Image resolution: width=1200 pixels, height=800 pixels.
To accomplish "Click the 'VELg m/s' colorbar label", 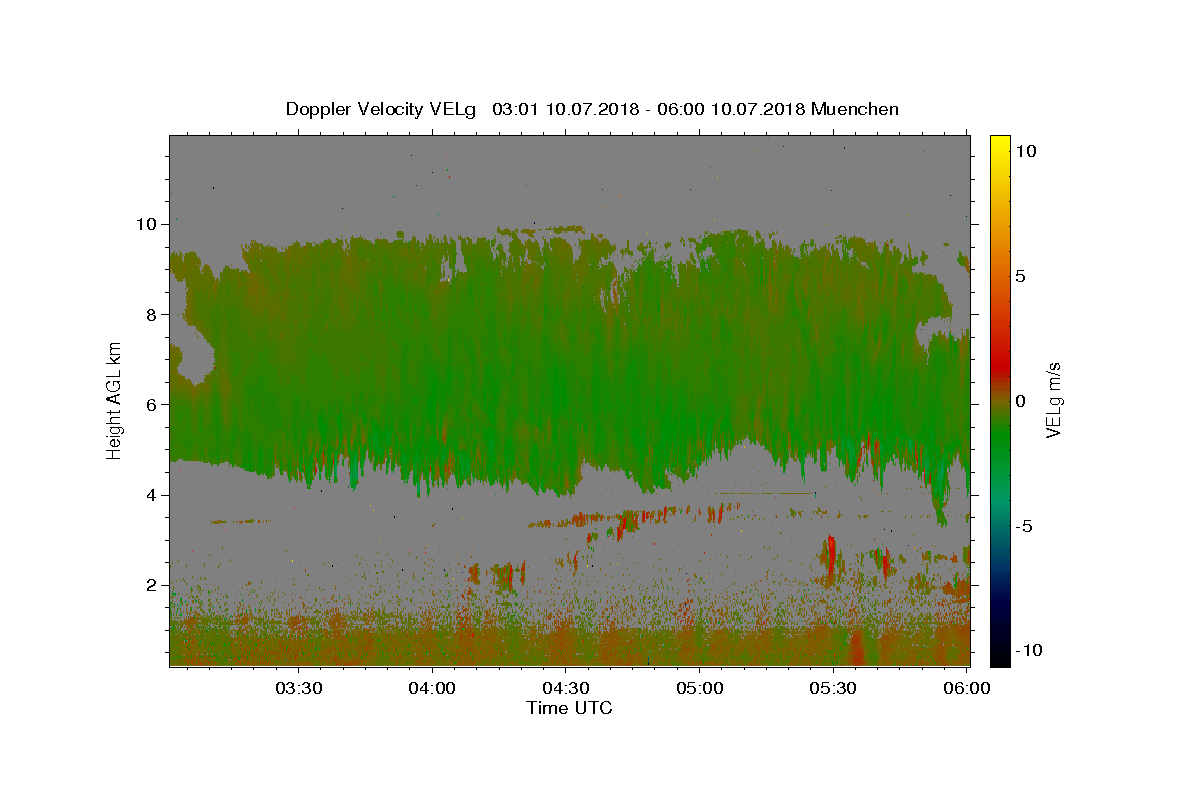I will click(x=1053, y=400).
